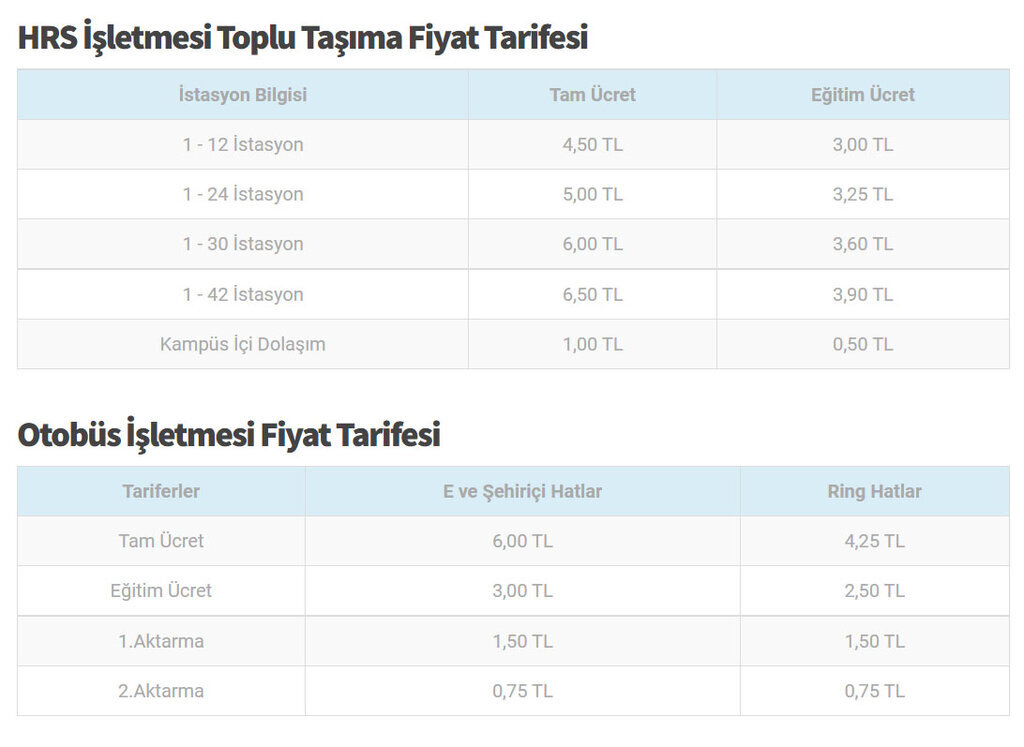
Task: Click the HRS İşletmesi Toplu Taşıma heading
Action: 302,38
